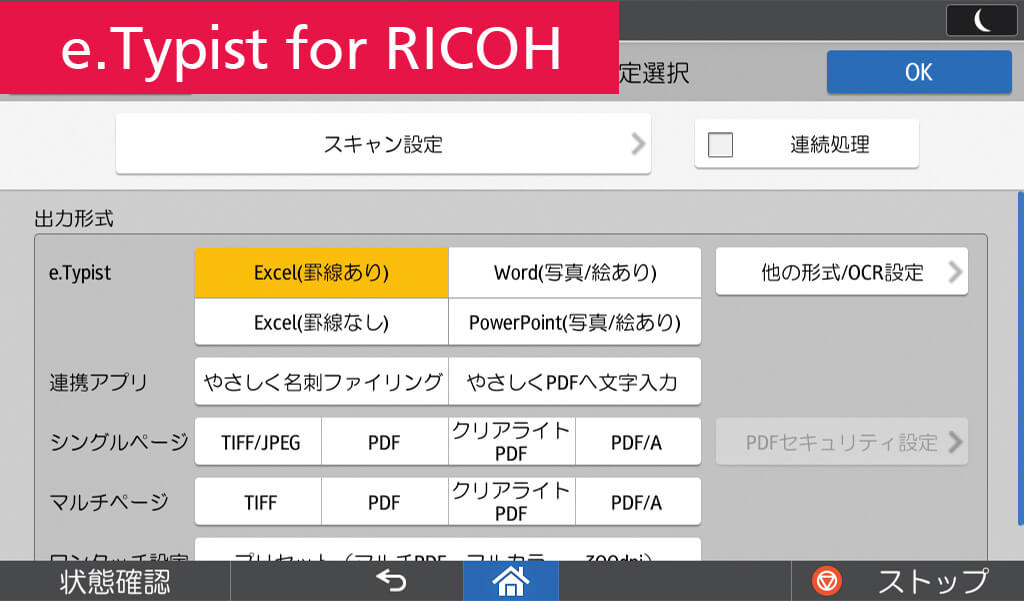
Task: Select Word(写真/絵あり) output format
Action: click(574, 272)
